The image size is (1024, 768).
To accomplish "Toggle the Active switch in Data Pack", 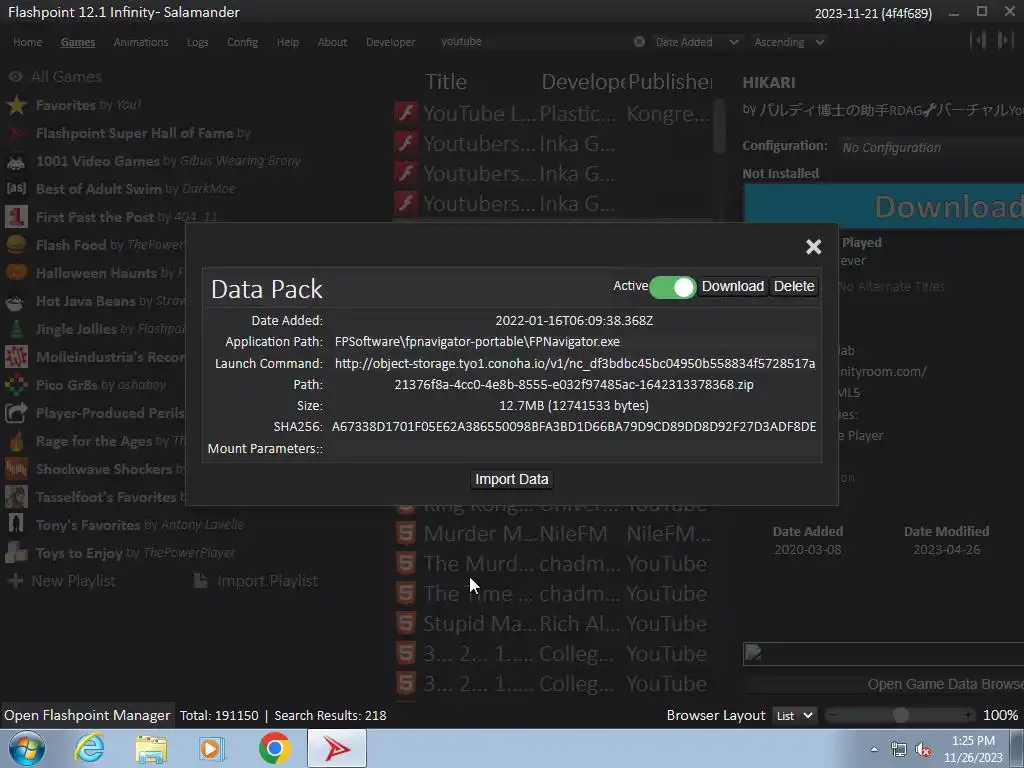I will (672, 287).
